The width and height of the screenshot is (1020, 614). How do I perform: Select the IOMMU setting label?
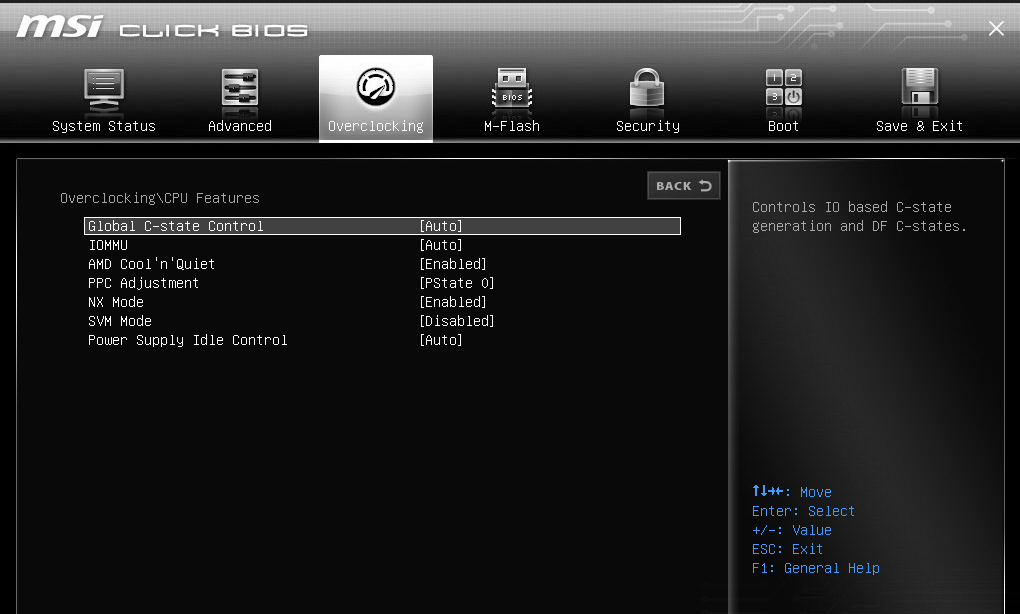click(108, 245)
